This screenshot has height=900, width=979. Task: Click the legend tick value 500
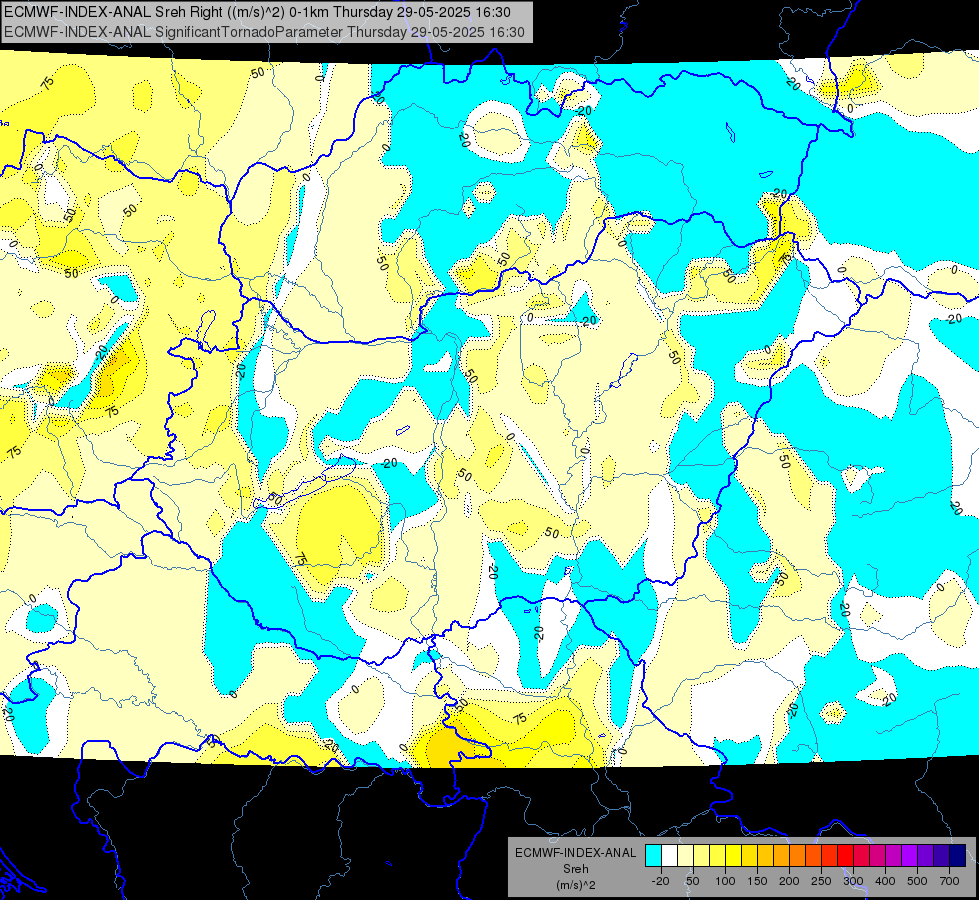click(x=917, y=881)
